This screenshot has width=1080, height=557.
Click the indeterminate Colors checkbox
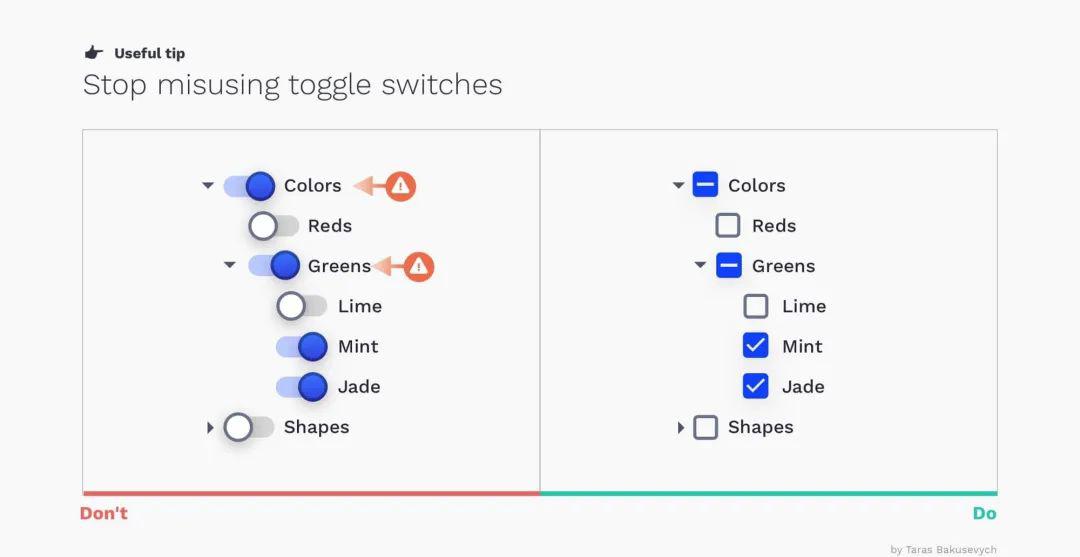pyautogui.click(x=705, y=185)
